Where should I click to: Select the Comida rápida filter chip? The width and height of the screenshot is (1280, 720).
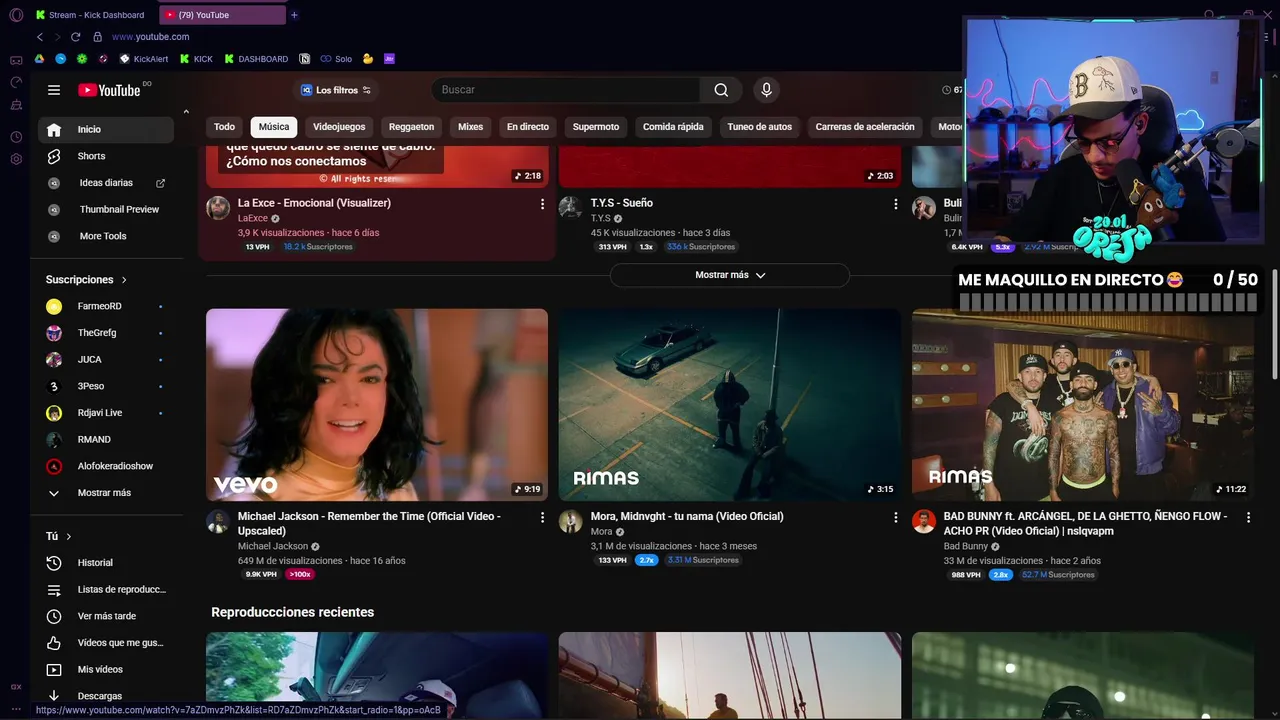(673, 127)
